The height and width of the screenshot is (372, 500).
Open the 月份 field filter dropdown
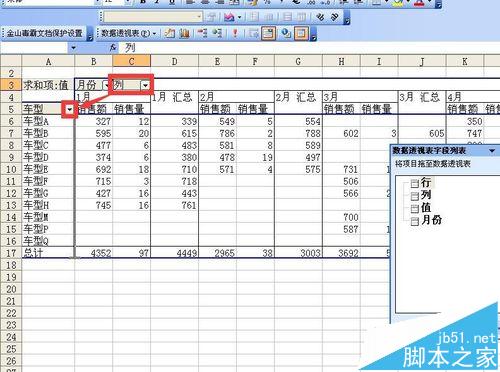[x=106, y=85]
